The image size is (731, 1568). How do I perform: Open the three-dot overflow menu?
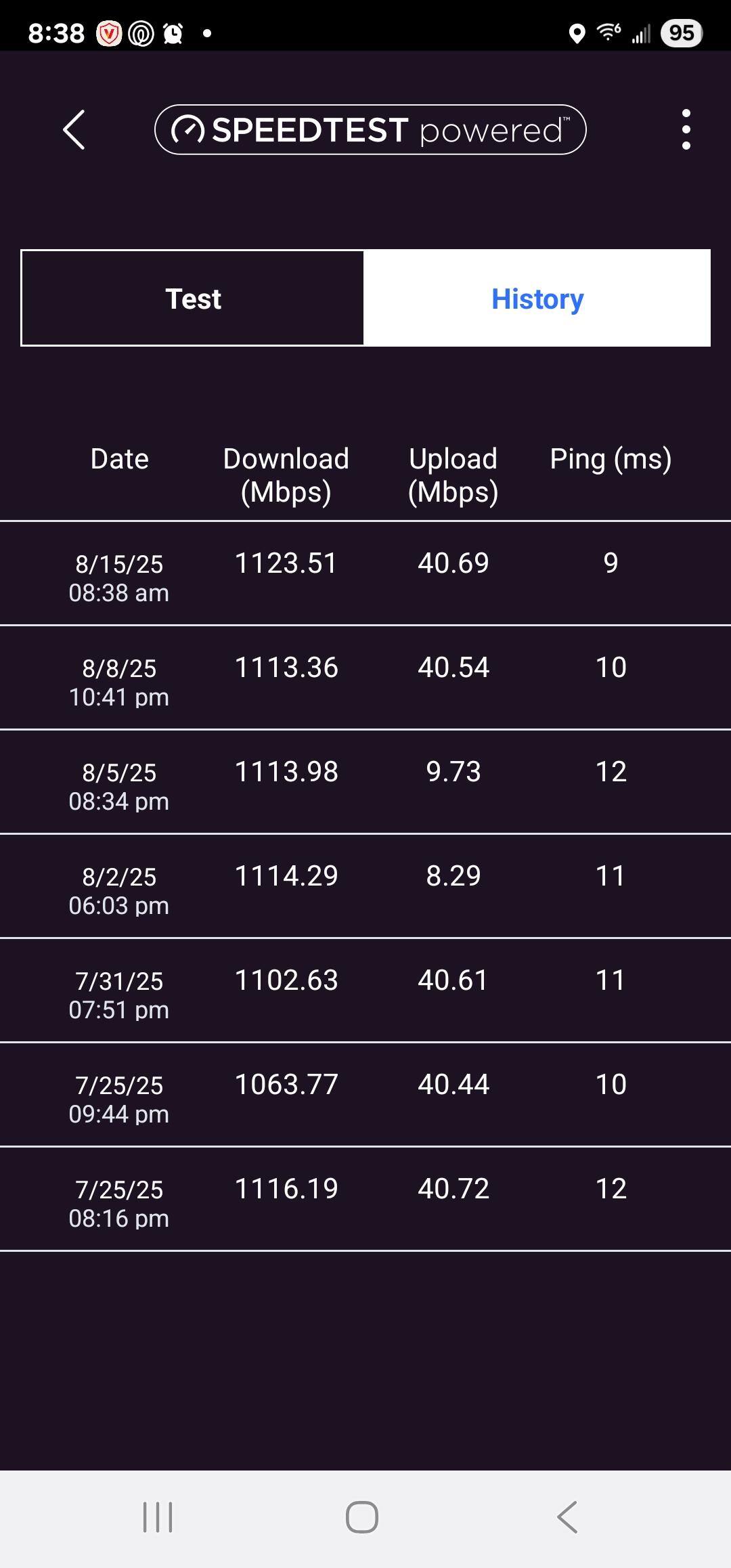(686, 129)
